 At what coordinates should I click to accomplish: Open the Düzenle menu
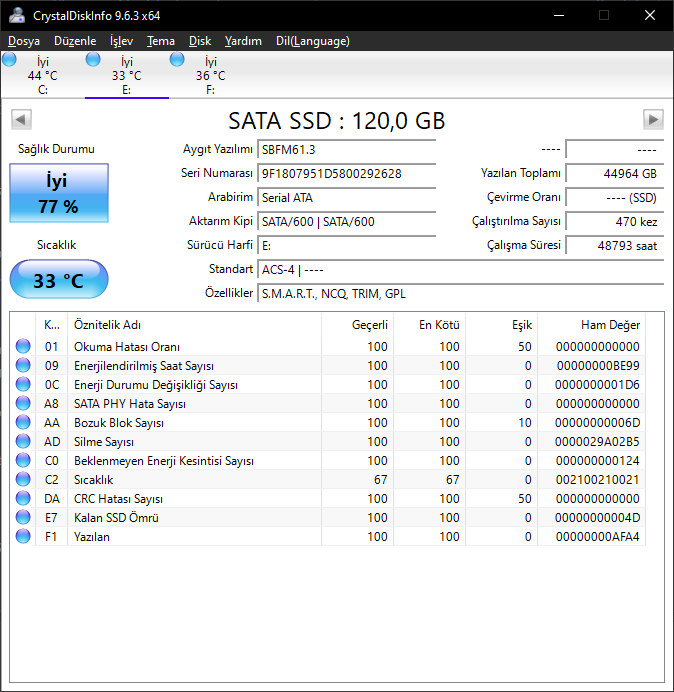[x=75, y=41]
